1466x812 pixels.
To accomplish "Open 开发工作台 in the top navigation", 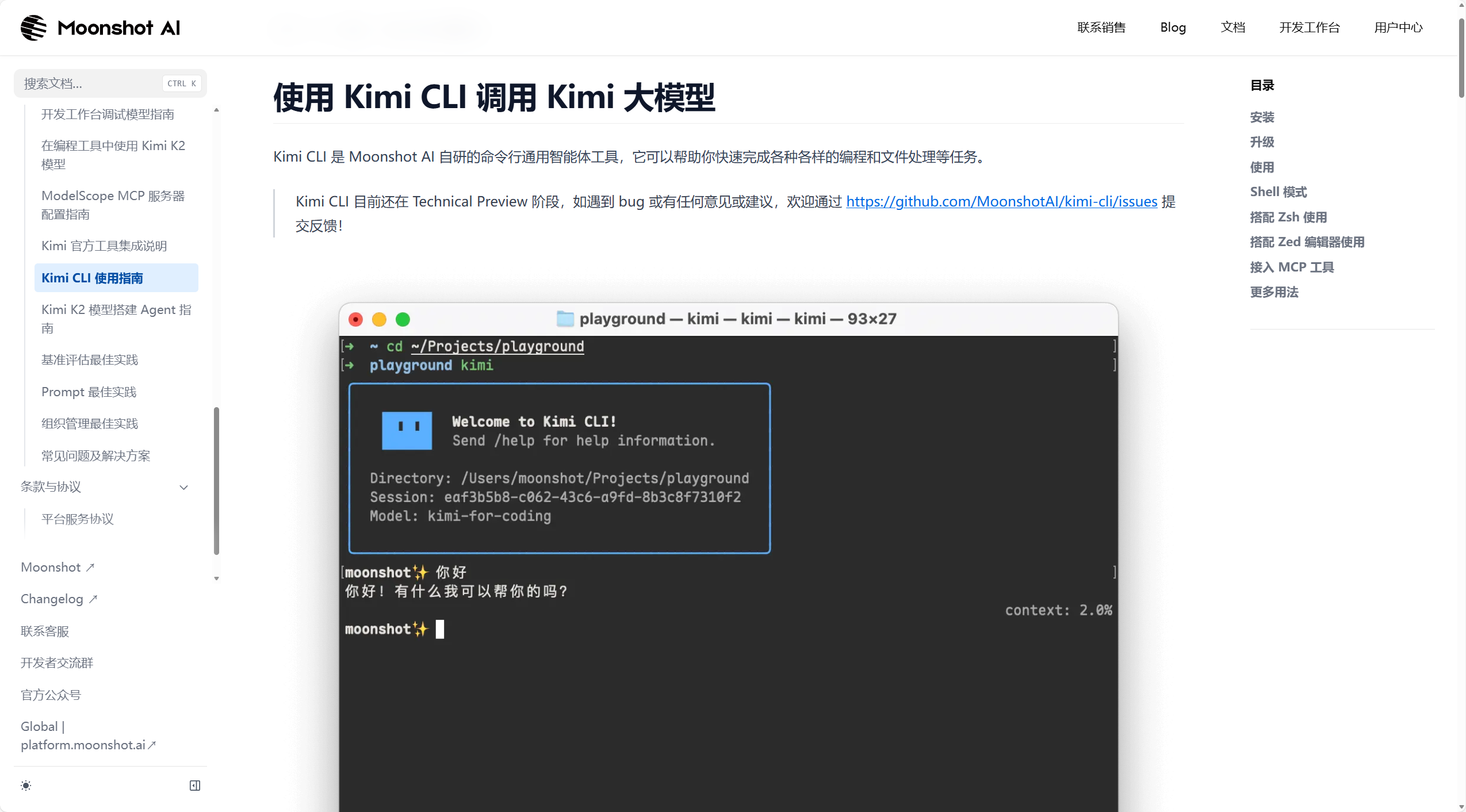I will (x=1309, y=28).
